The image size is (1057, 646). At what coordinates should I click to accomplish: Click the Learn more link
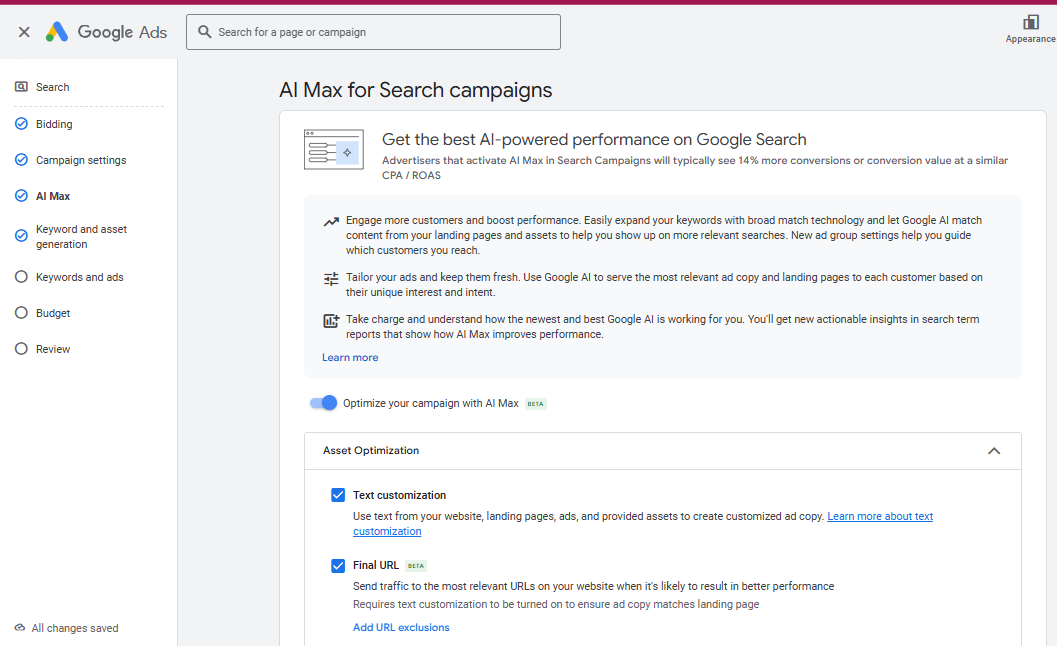[350, 358]
